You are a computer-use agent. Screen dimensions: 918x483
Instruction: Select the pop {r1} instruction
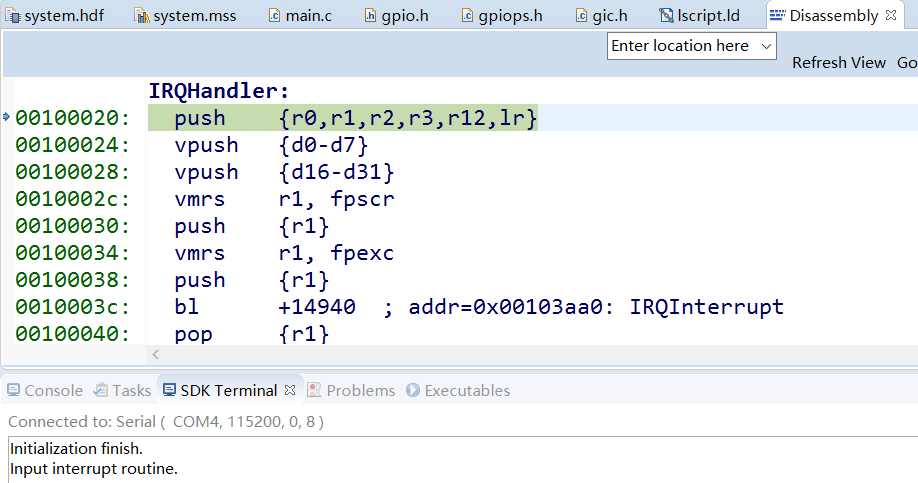[x=252, y=334]
